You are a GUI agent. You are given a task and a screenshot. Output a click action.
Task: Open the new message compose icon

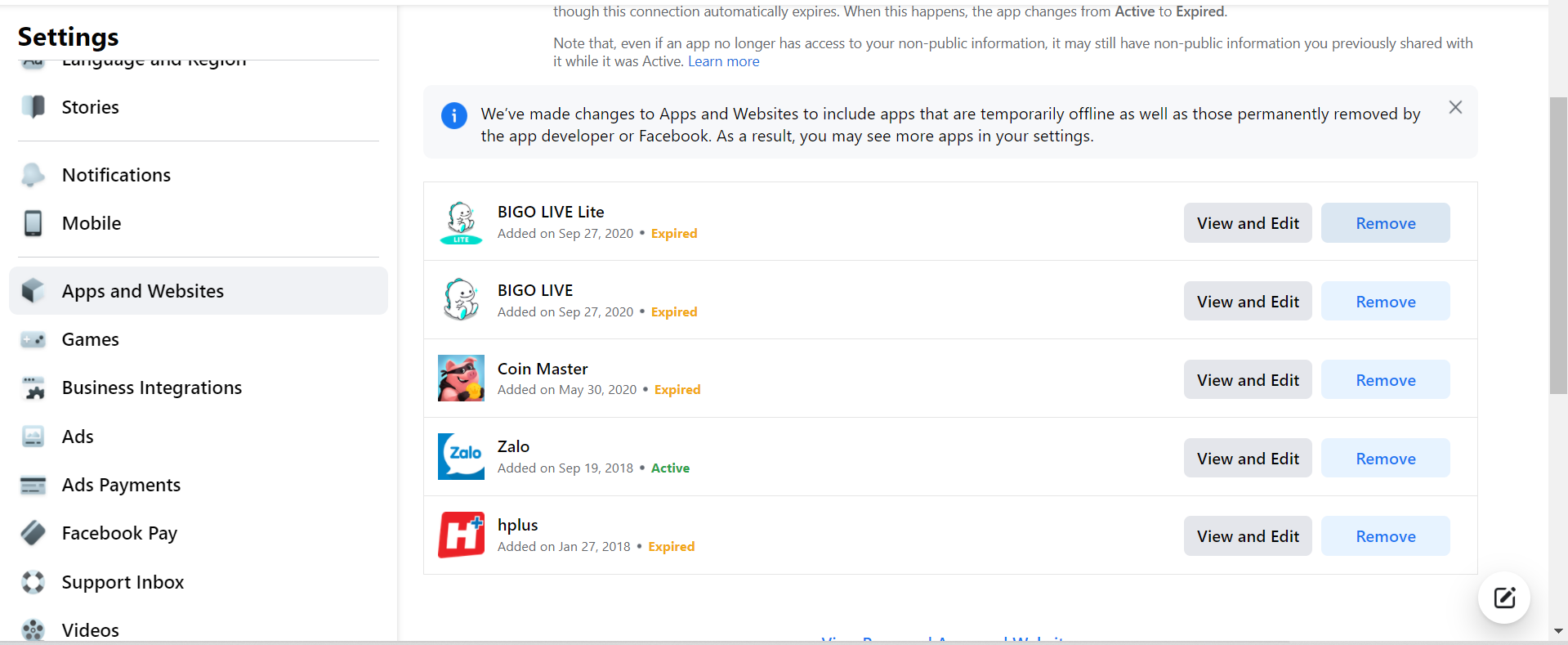(x=1504, y=598)
